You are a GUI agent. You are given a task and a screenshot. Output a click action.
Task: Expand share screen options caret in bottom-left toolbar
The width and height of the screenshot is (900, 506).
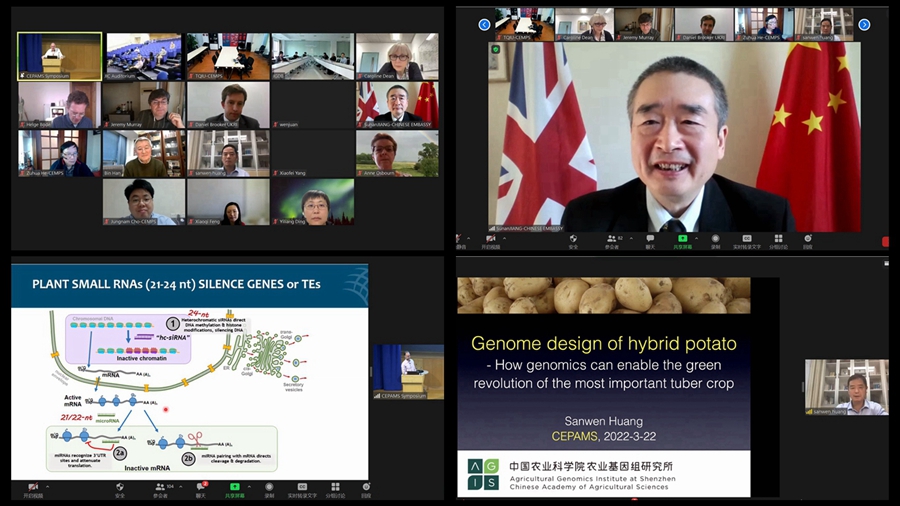point(248,486)
